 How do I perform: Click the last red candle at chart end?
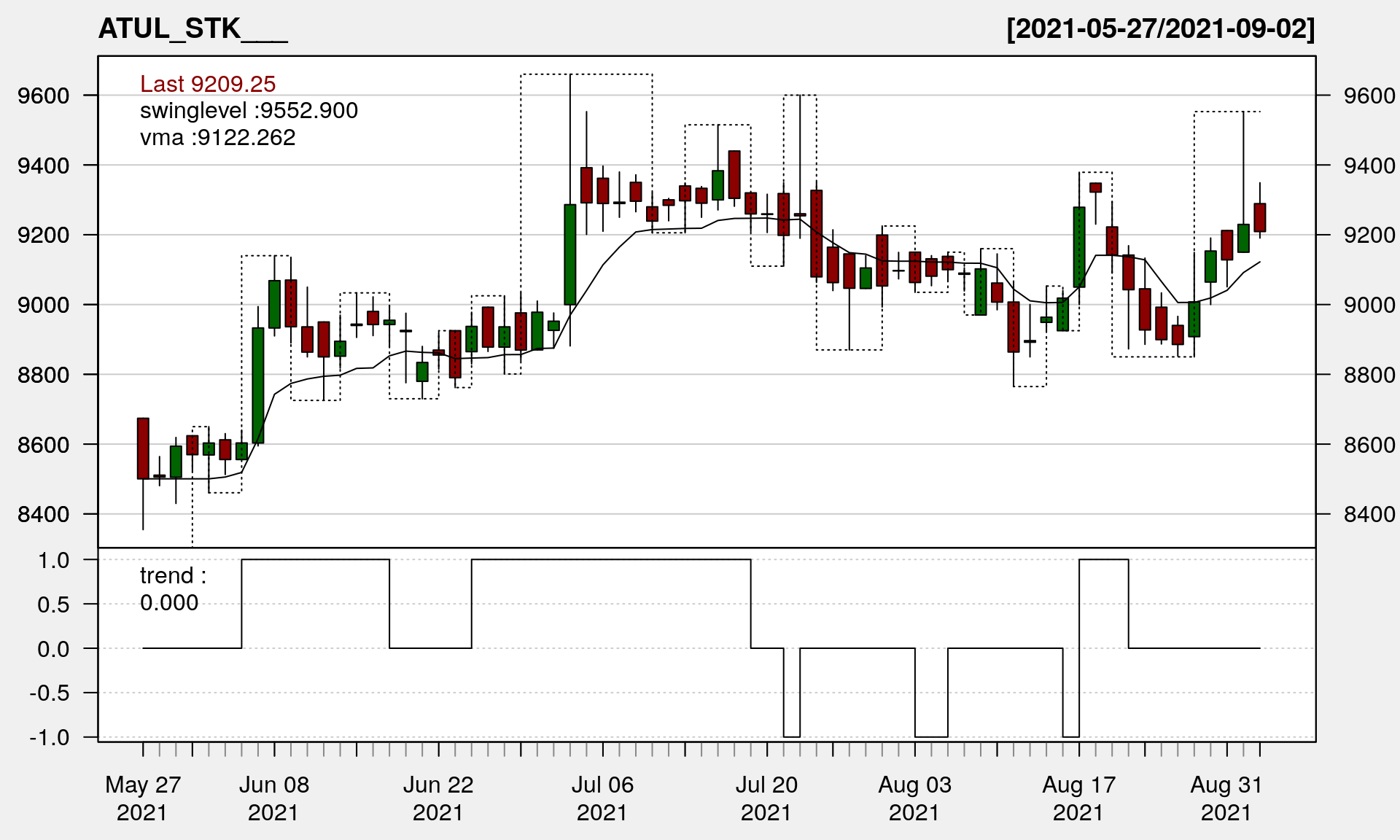point(1259,217)
